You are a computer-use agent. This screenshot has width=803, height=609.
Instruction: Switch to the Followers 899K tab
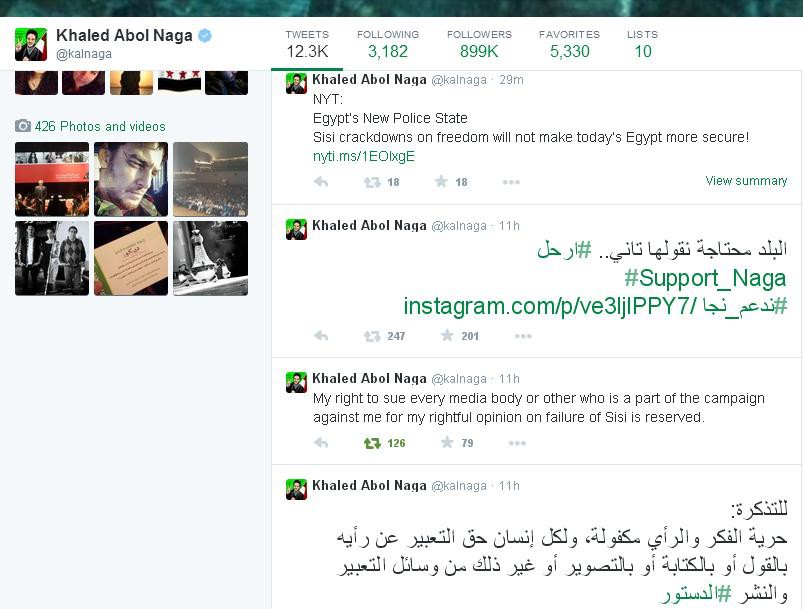click(x=479, y=44)
